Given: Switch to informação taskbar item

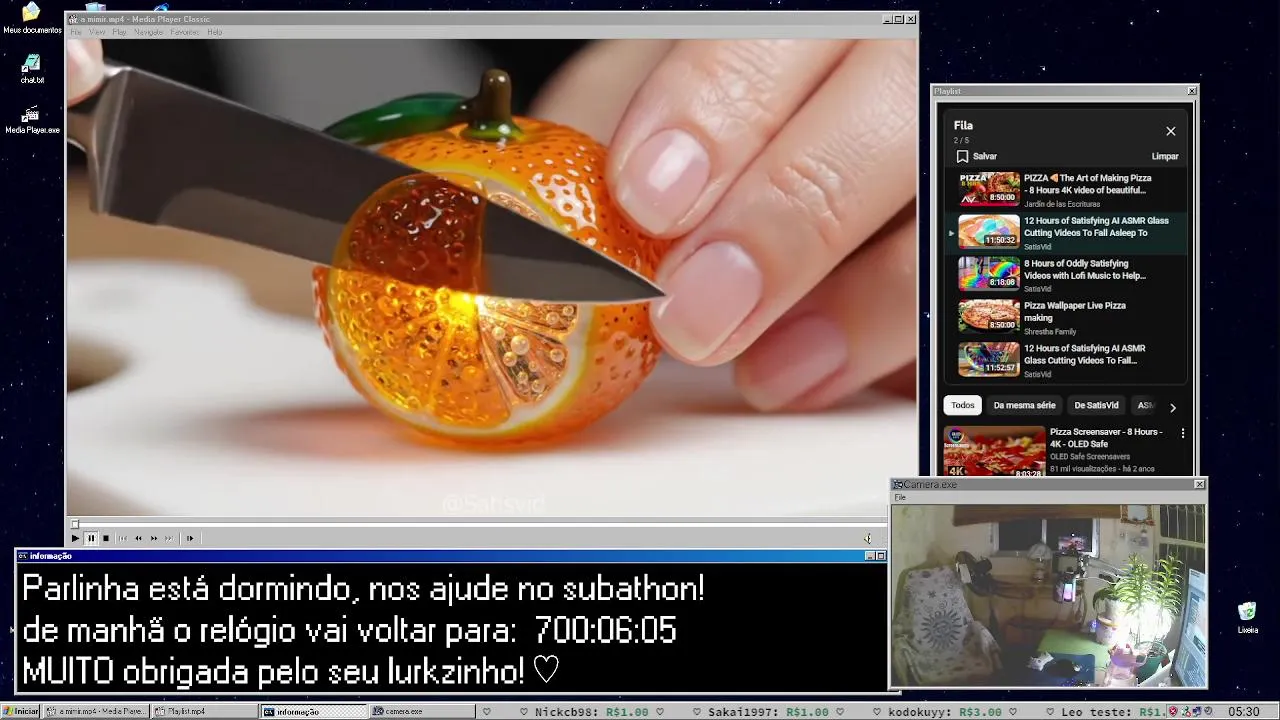Looking at the screenshot, I should [x=314, y=711].
